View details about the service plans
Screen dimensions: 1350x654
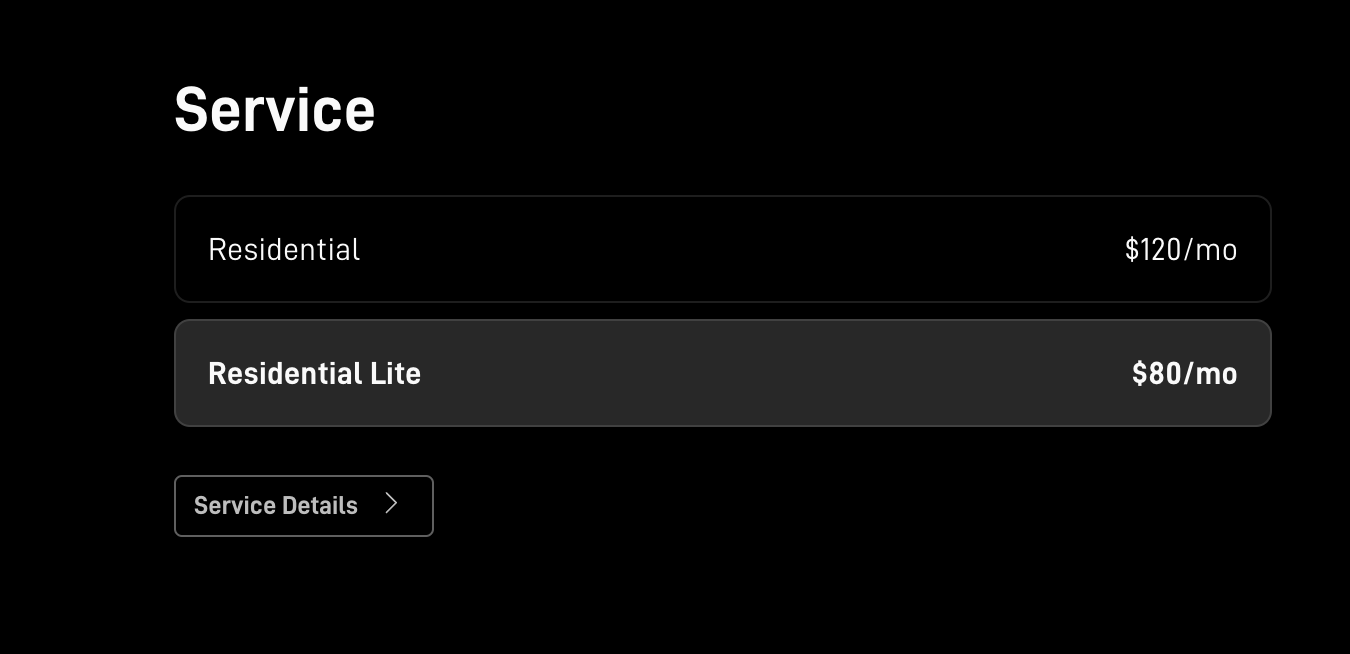coord(303,506)
